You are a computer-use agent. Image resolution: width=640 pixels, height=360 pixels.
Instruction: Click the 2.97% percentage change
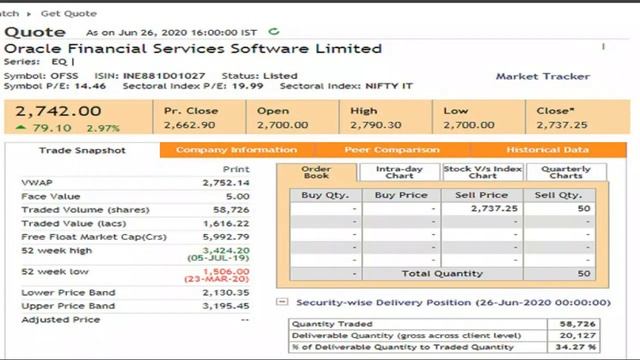103,128
